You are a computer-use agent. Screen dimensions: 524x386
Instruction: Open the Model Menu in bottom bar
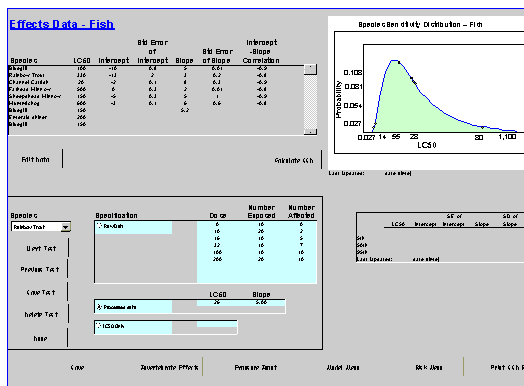343,368
